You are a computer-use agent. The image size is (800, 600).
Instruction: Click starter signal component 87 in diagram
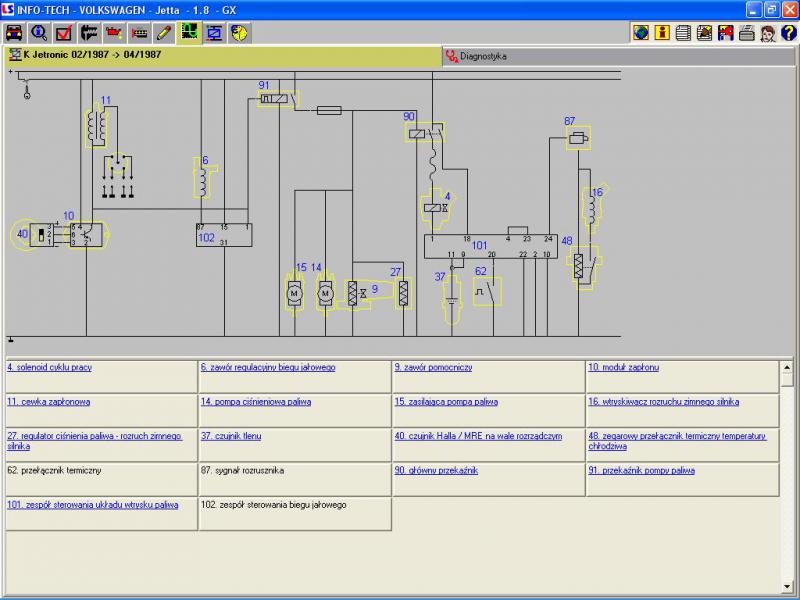(578, 138)
